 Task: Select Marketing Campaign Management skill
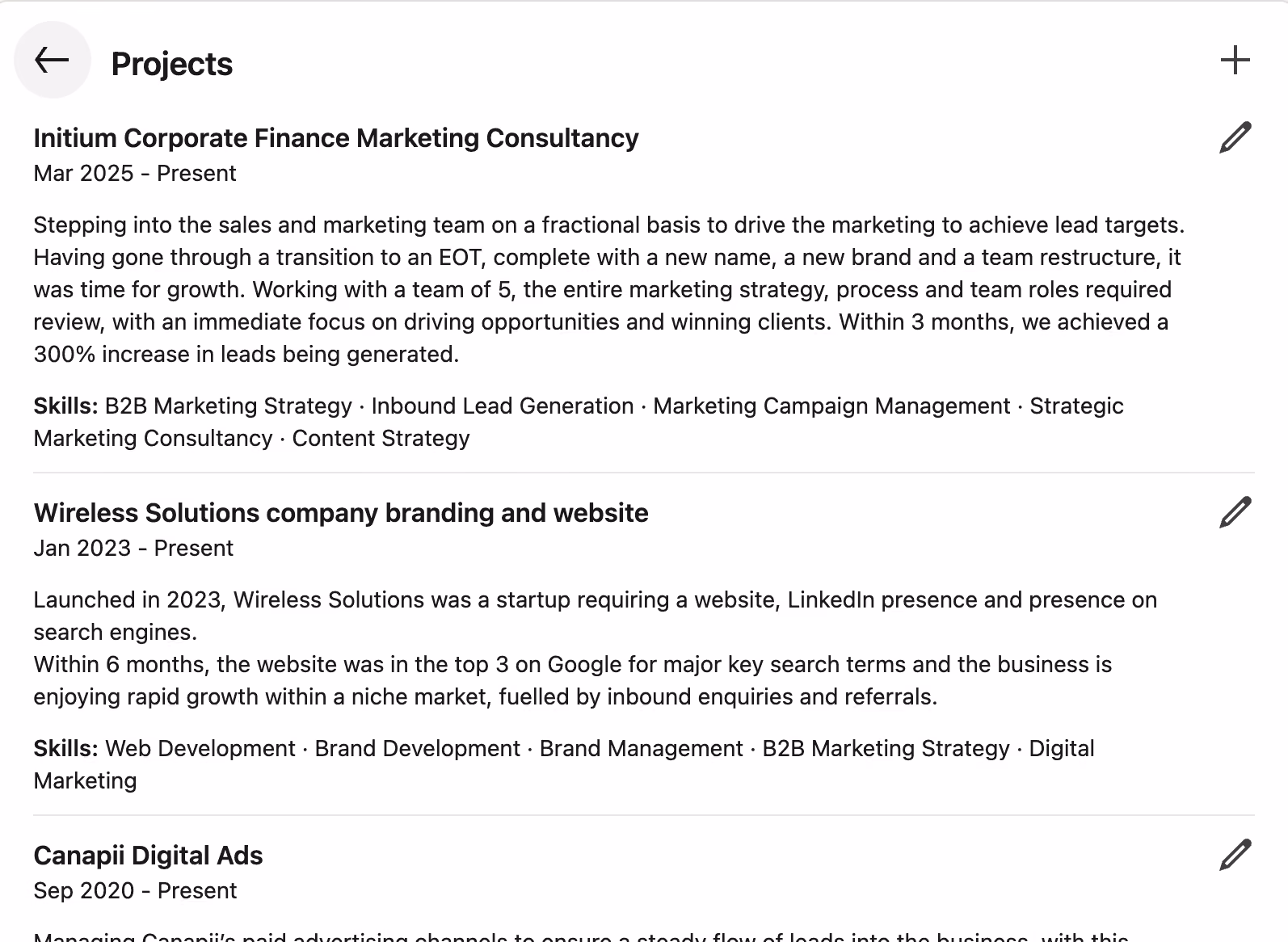[831, 406]
